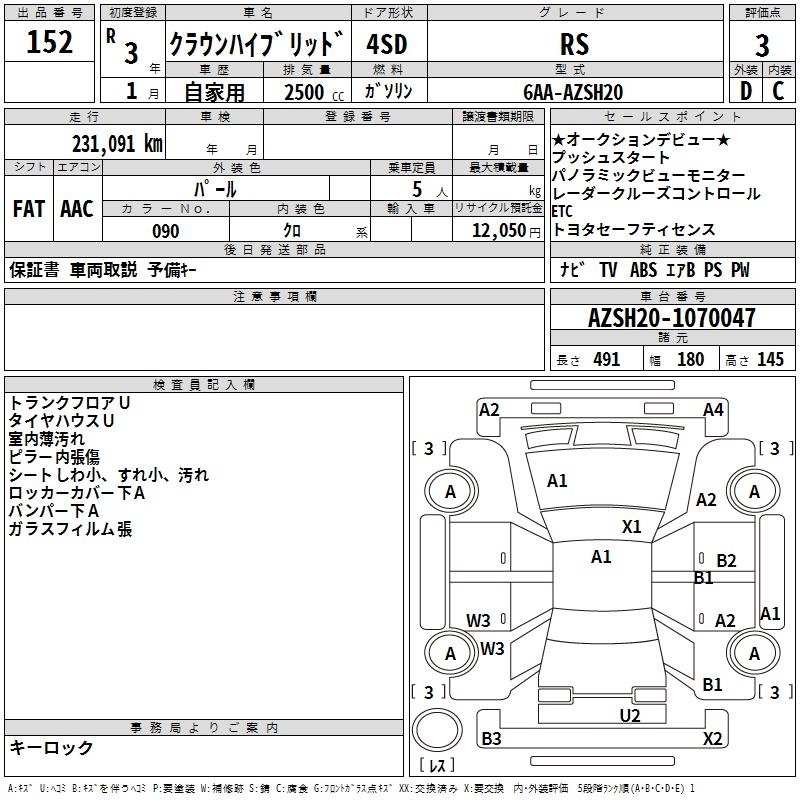
Task: Click the W3 marker on rear-left door
Action: [478, 620]
